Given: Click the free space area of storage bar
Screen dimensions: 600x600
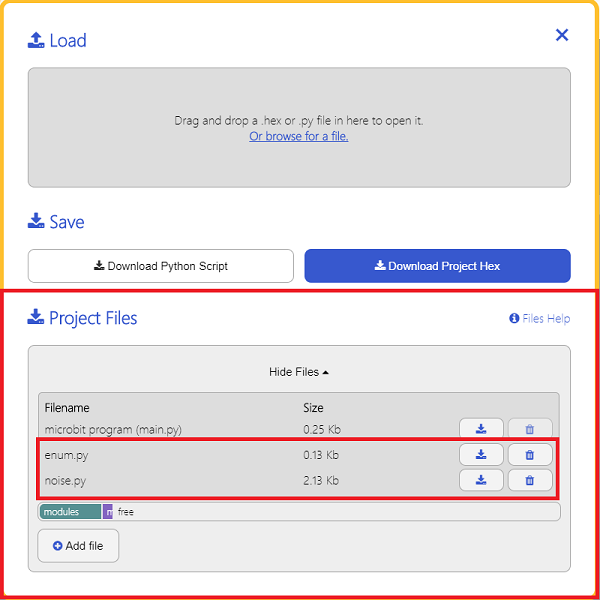Looking at the screenshot, I should tap(336, 512).
